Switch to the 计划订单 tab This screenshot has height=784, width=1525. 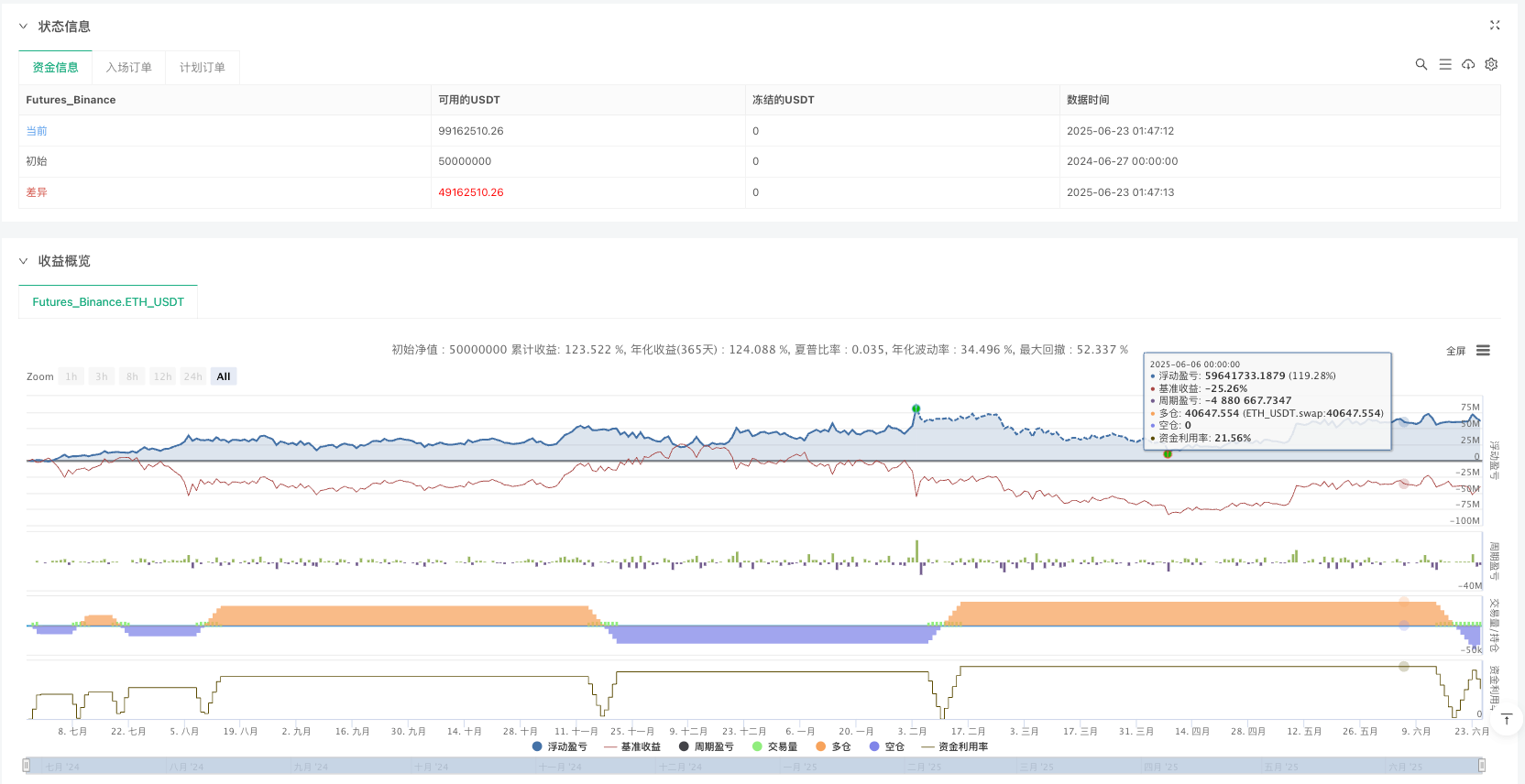[x=202, y=68]
